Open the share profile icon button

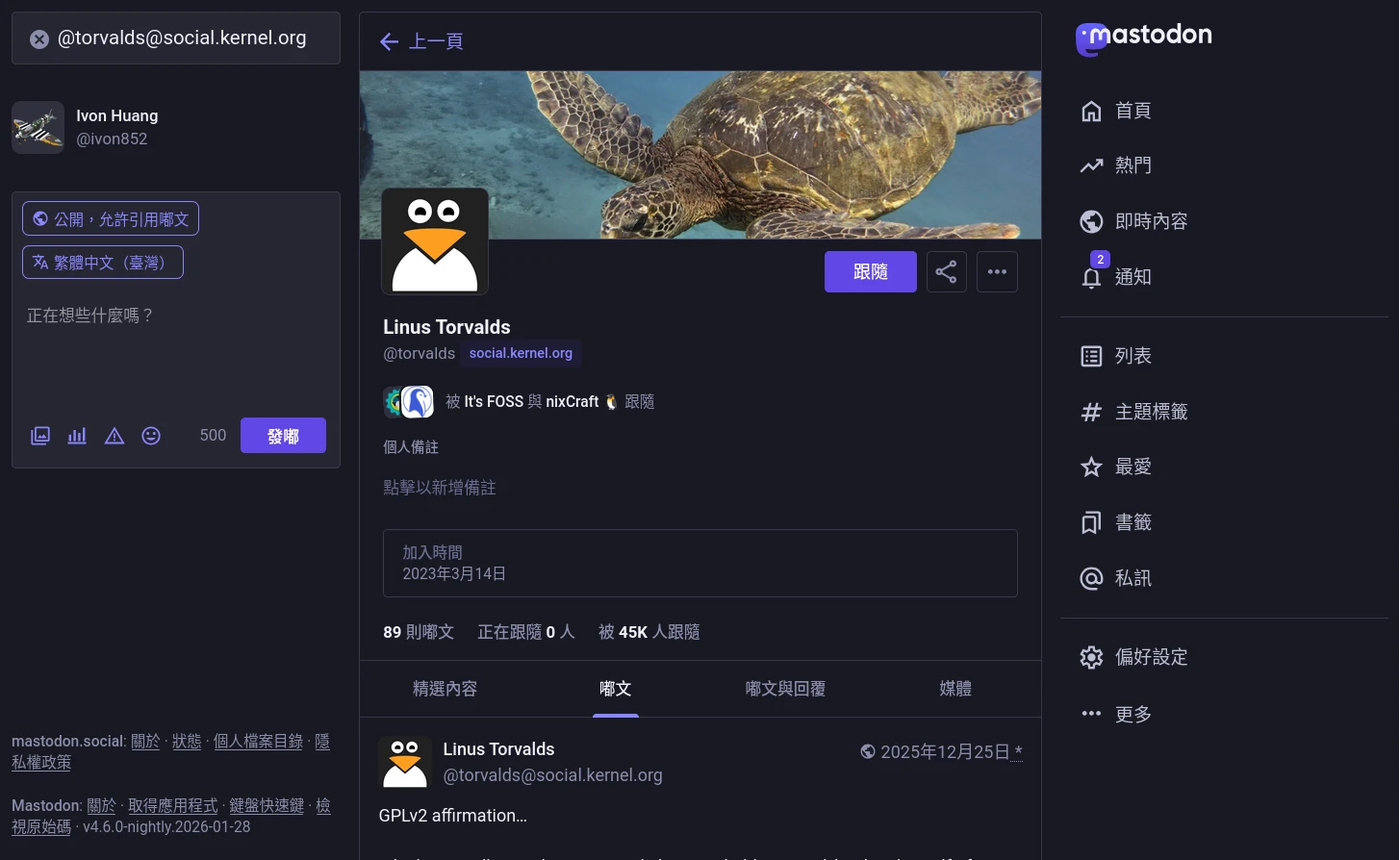coord(946,272)
